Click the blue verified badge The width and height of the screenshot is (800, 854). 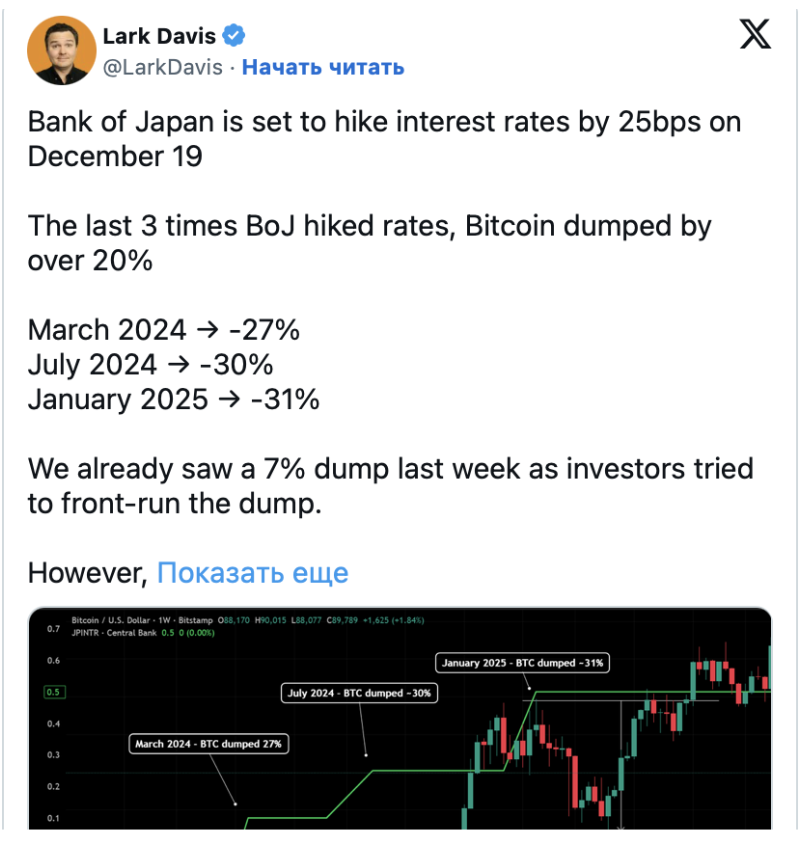point(234,37)
